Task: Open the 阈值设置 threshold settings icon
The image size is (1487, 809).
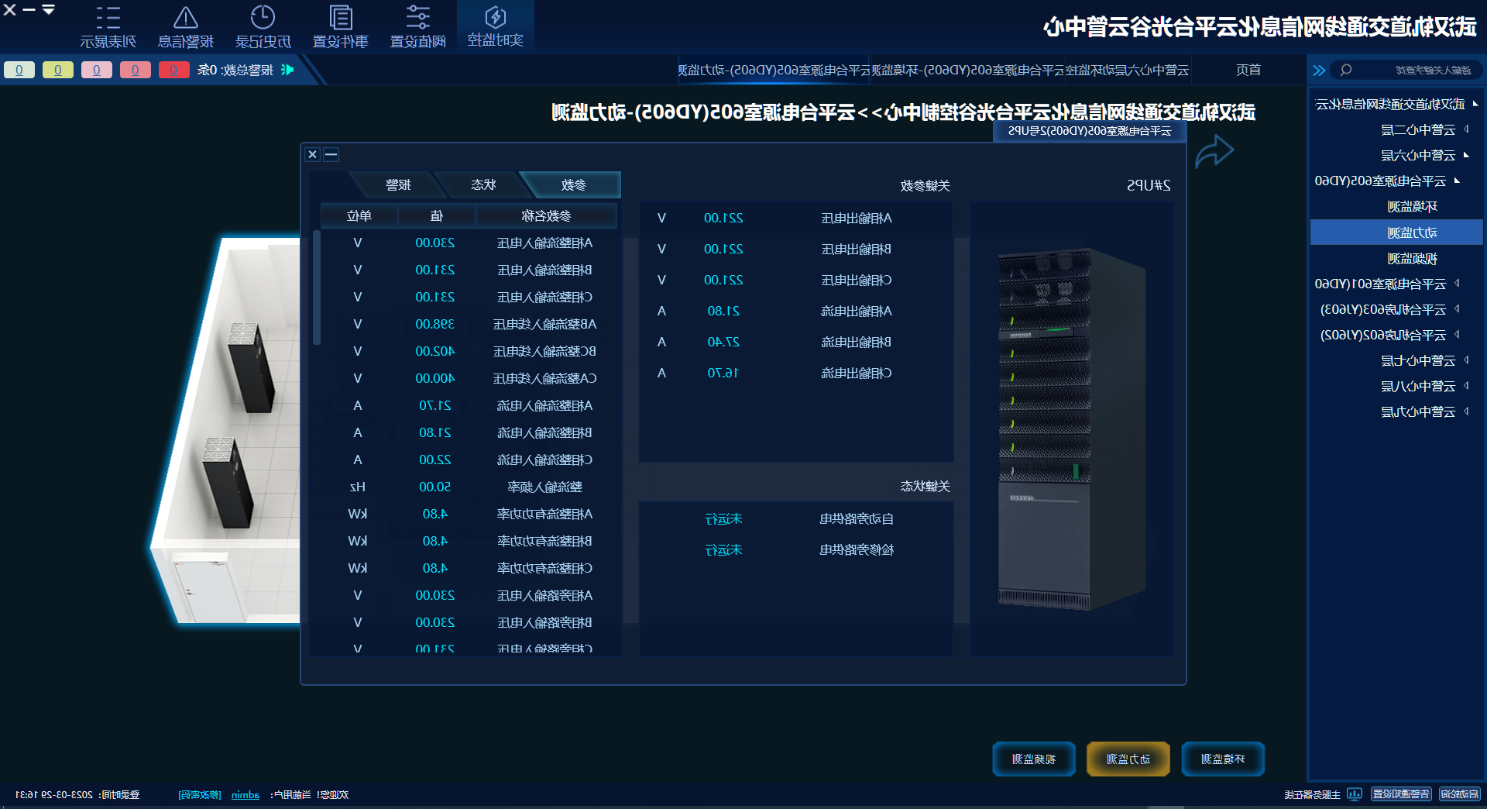Action: (418, 18)
